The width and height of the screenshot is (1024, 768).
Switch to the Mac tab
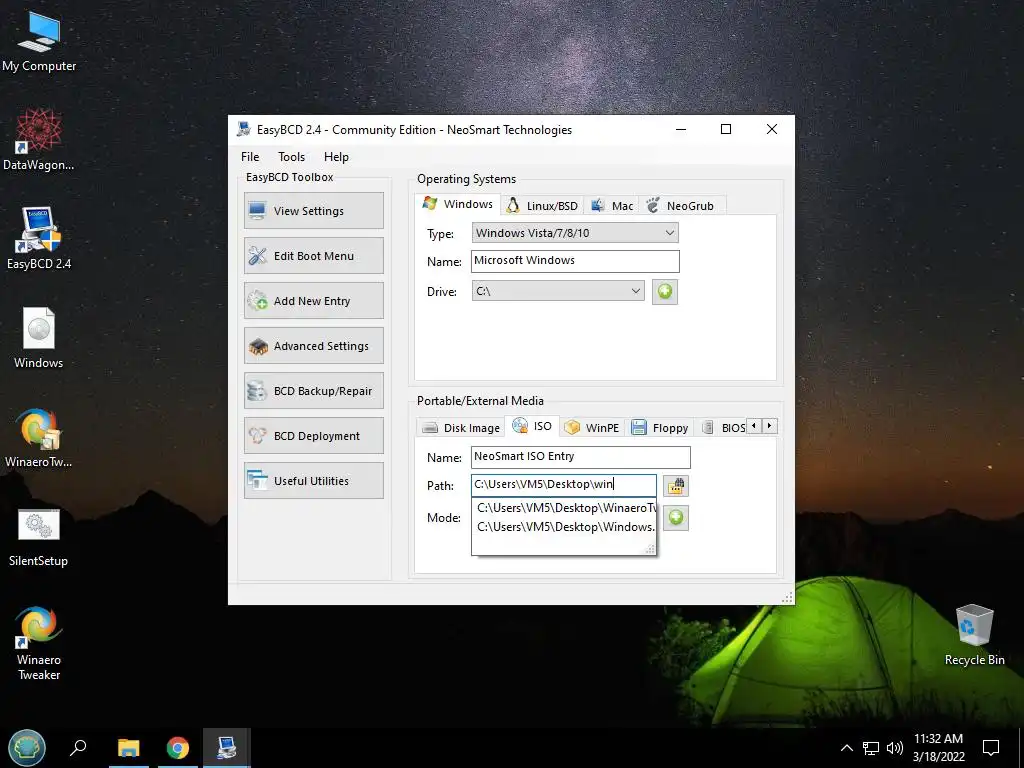point(612,206)
